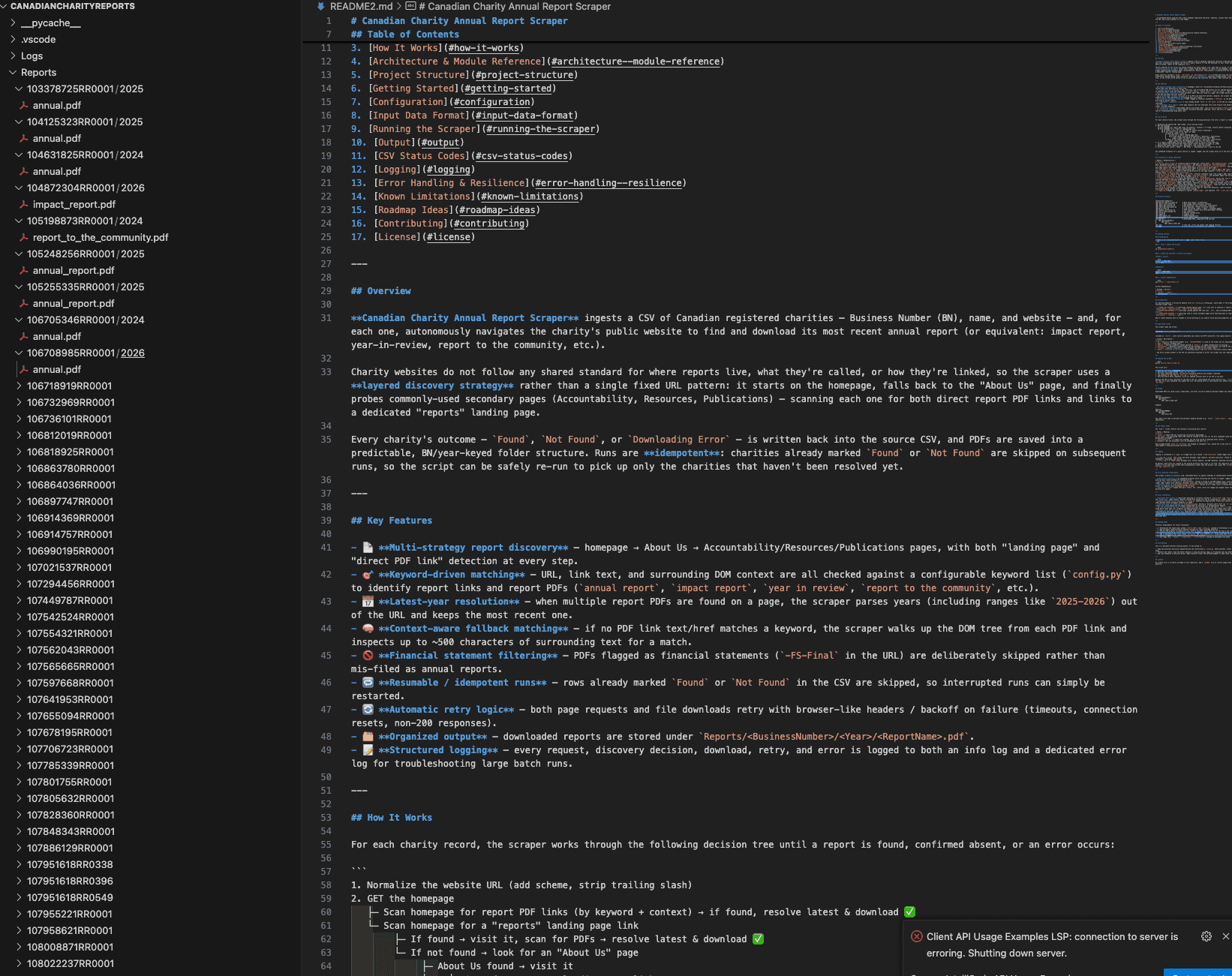The width and height of the screenshot is (1232, 976).
Task: Select folder 107955221RR0001
Action: [70, 914]
